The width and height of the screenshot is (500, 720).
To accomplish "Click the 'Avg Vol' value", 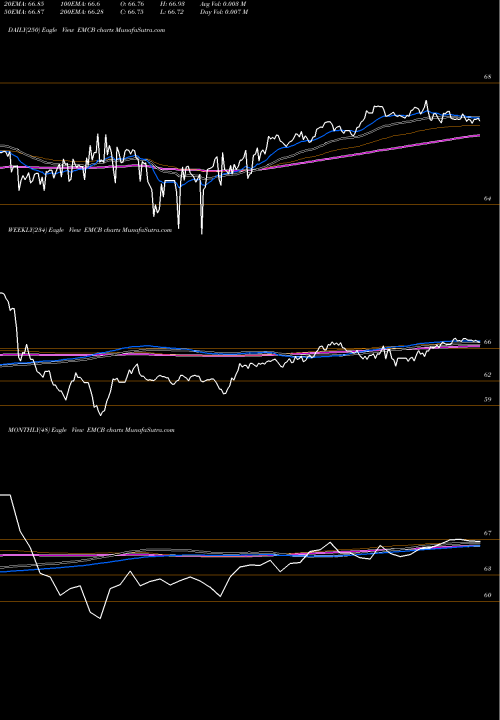I will (224, 4).
